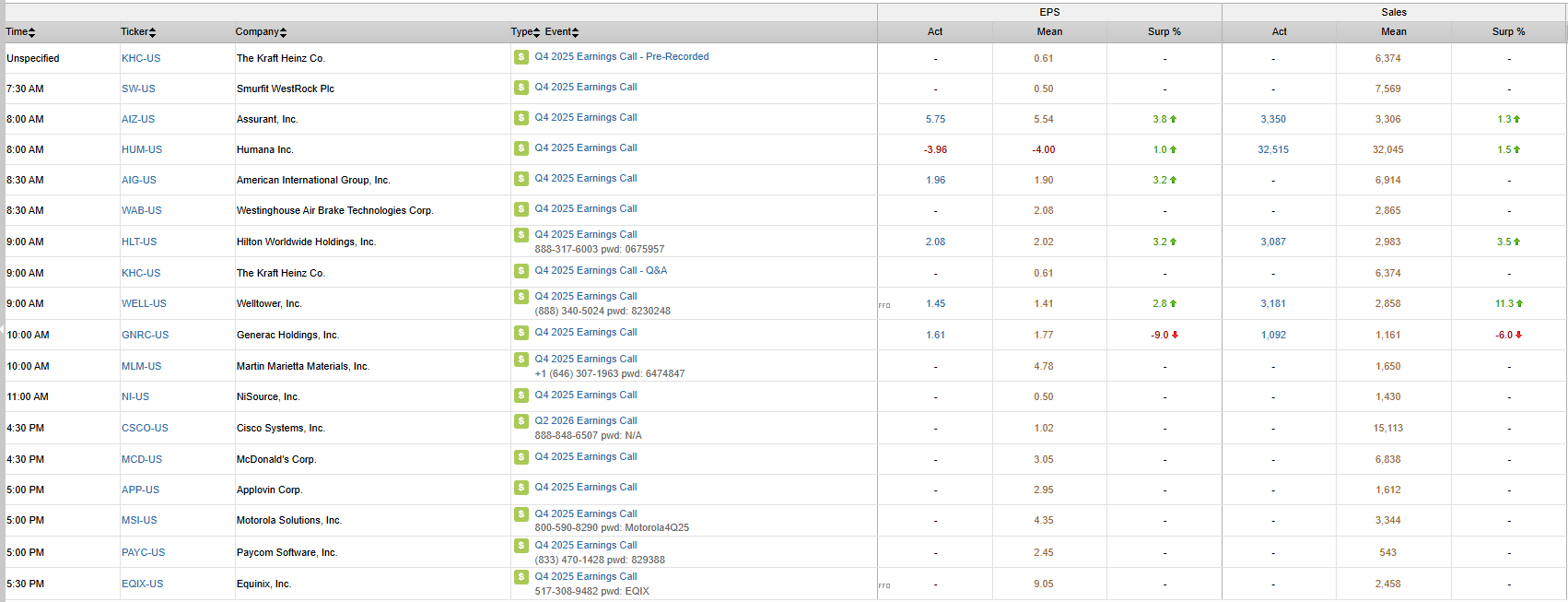Open Hilton's Q4 2025 Earnings Call link

(x=586, y=235)
